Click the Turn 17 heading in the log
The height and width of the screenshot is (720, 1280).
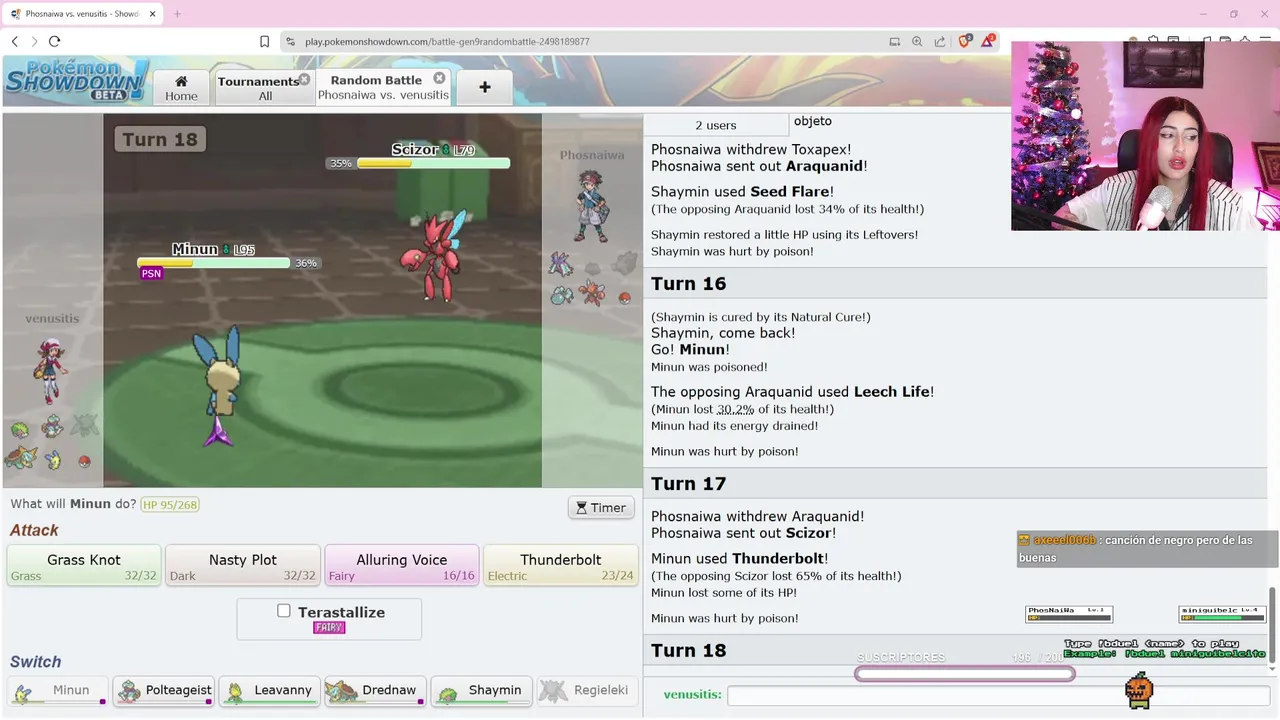[x=689, y=483]
